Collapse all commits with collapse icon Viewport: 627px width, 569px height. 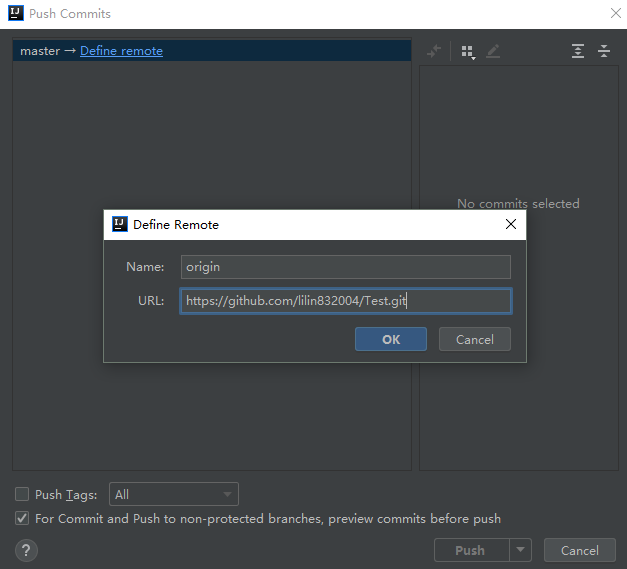click(x=604, y=51)
